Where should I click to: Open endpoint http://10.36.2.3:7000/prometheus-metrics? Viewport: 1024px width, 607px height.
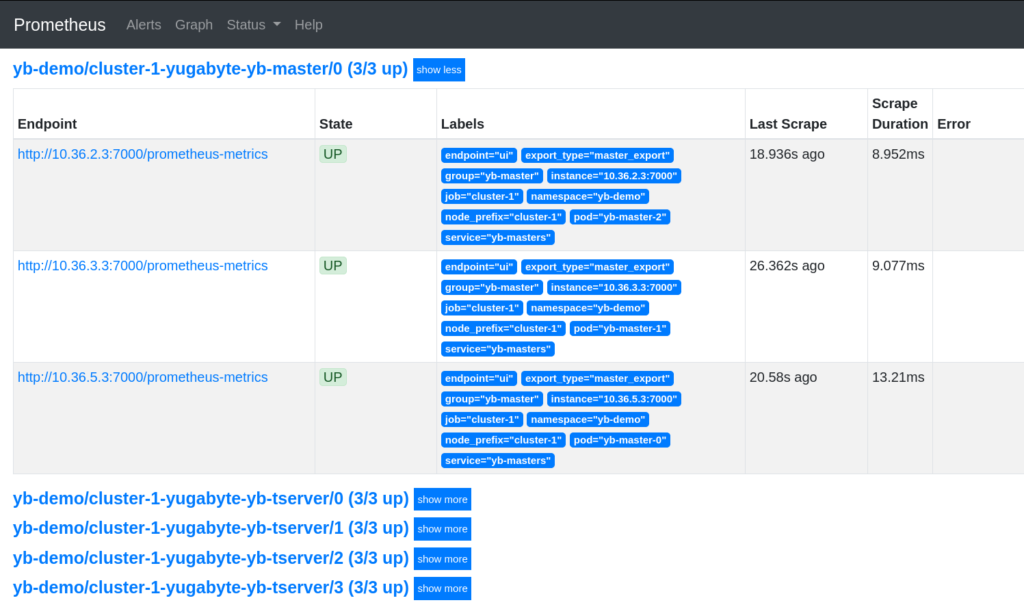142,154
